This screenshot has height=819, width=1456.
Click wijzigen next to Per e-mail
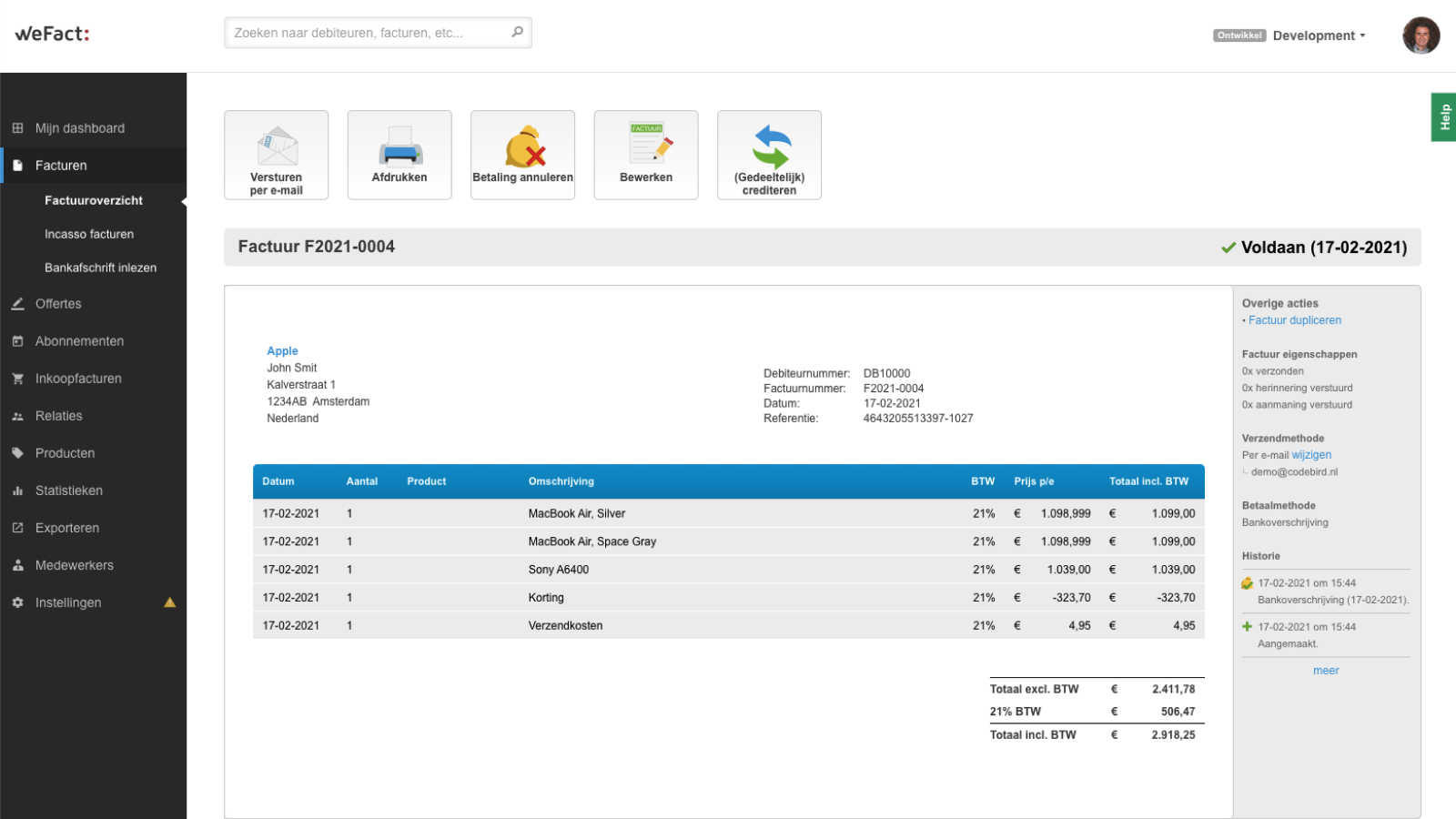[x=1311, y=455]
